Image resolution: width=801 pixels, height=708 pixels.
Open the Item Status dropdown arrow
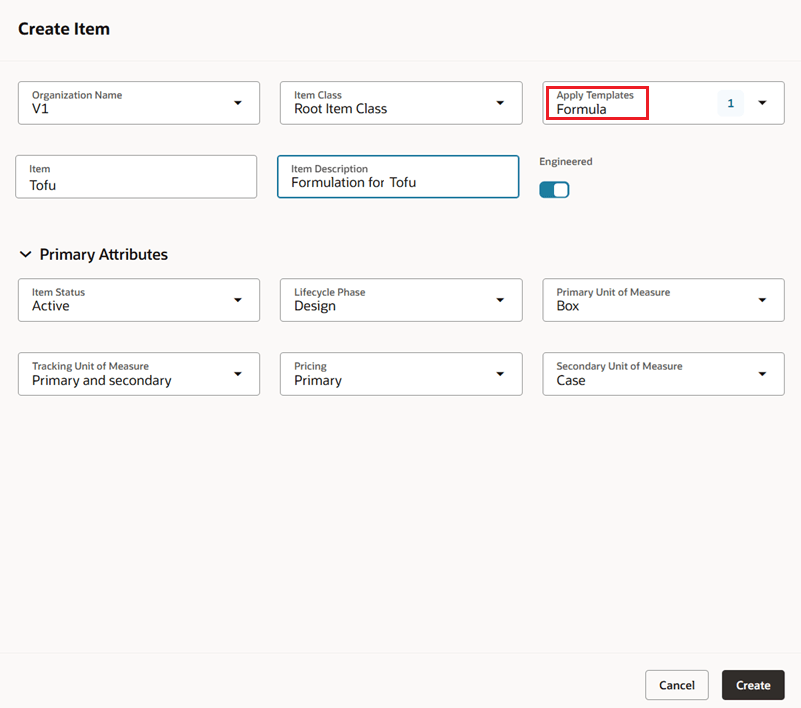(x=238, y=300)
